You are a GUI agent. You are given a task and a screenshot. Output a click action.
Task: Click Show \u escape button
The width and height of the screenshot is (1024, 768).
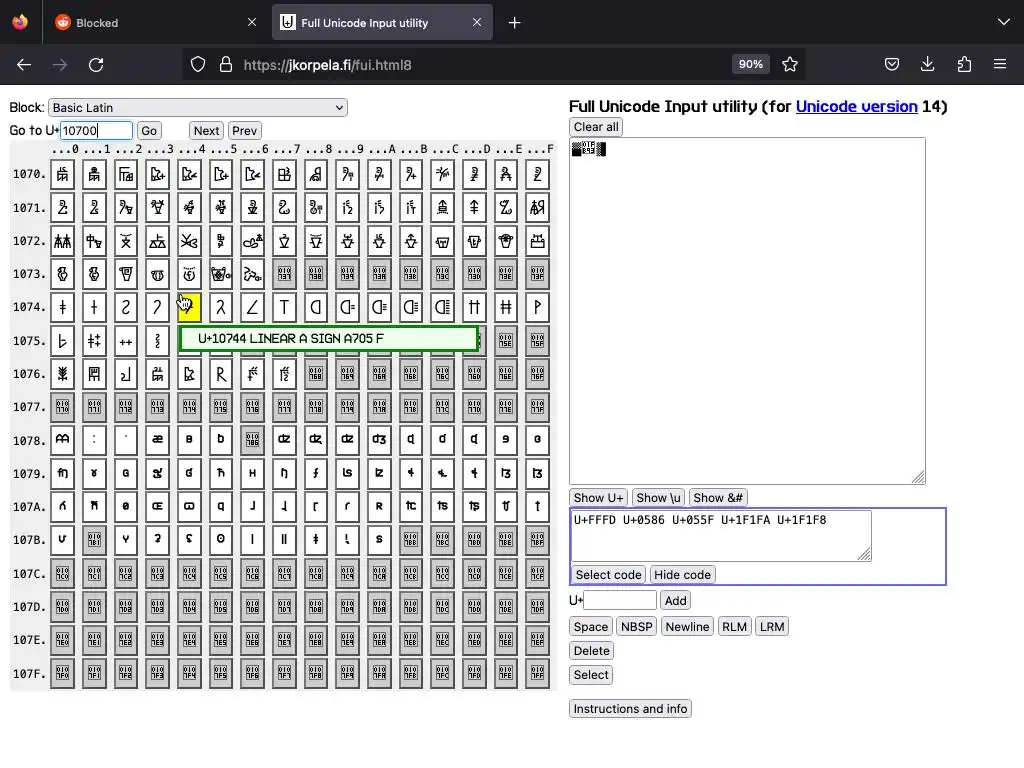tap(658, 498)
